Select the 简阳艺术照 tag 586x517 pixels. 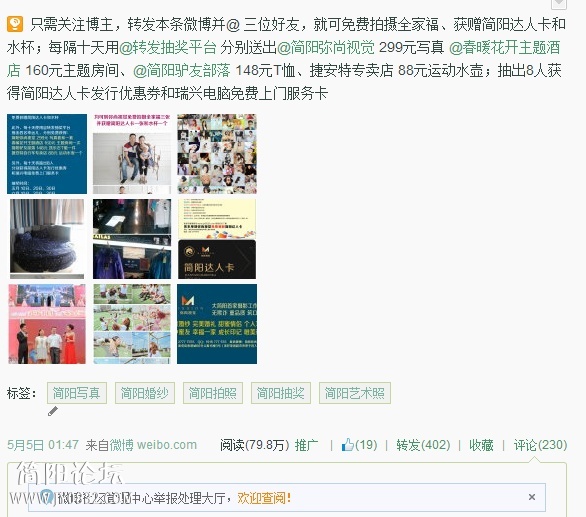tap(355, 393)
